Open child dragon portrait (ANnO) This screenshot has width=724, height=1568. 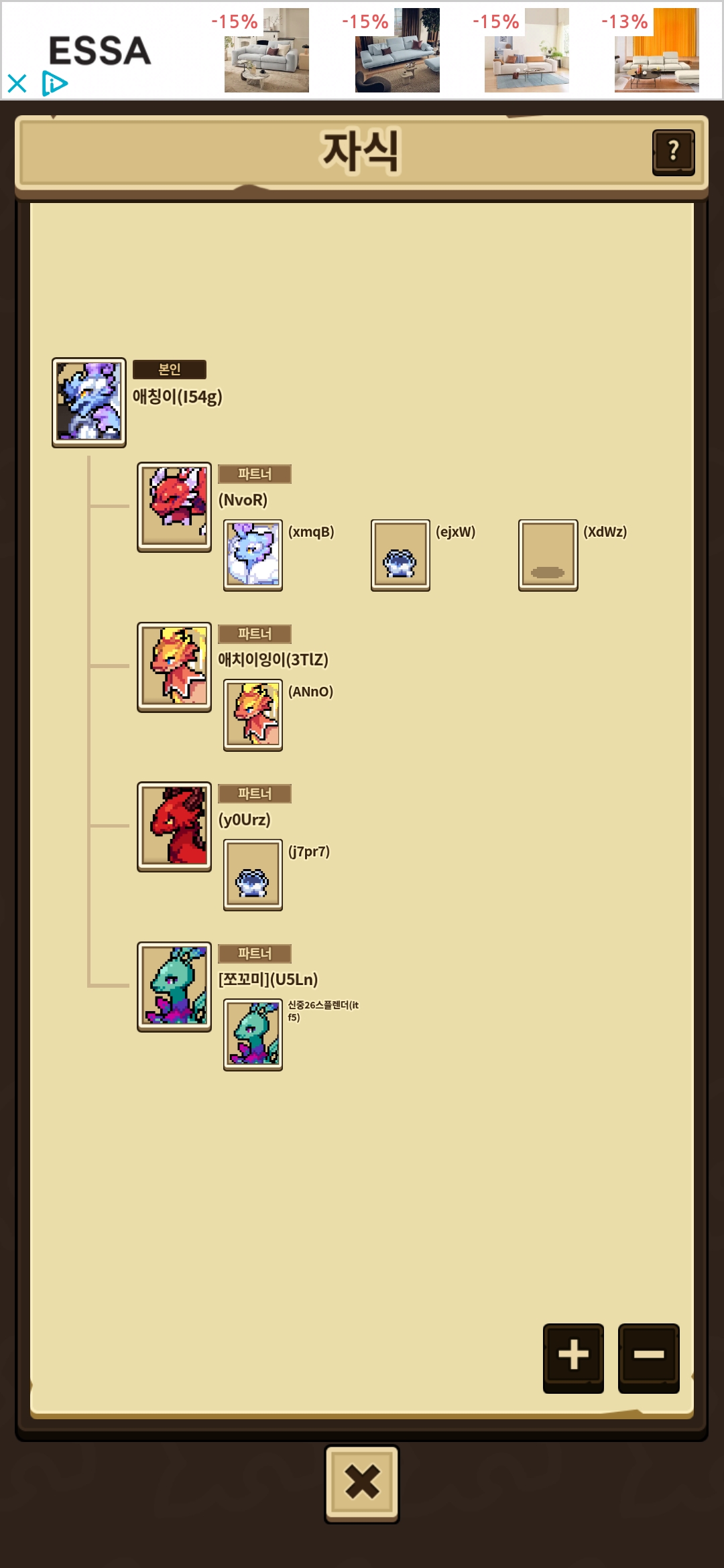[x=253, y=715]
